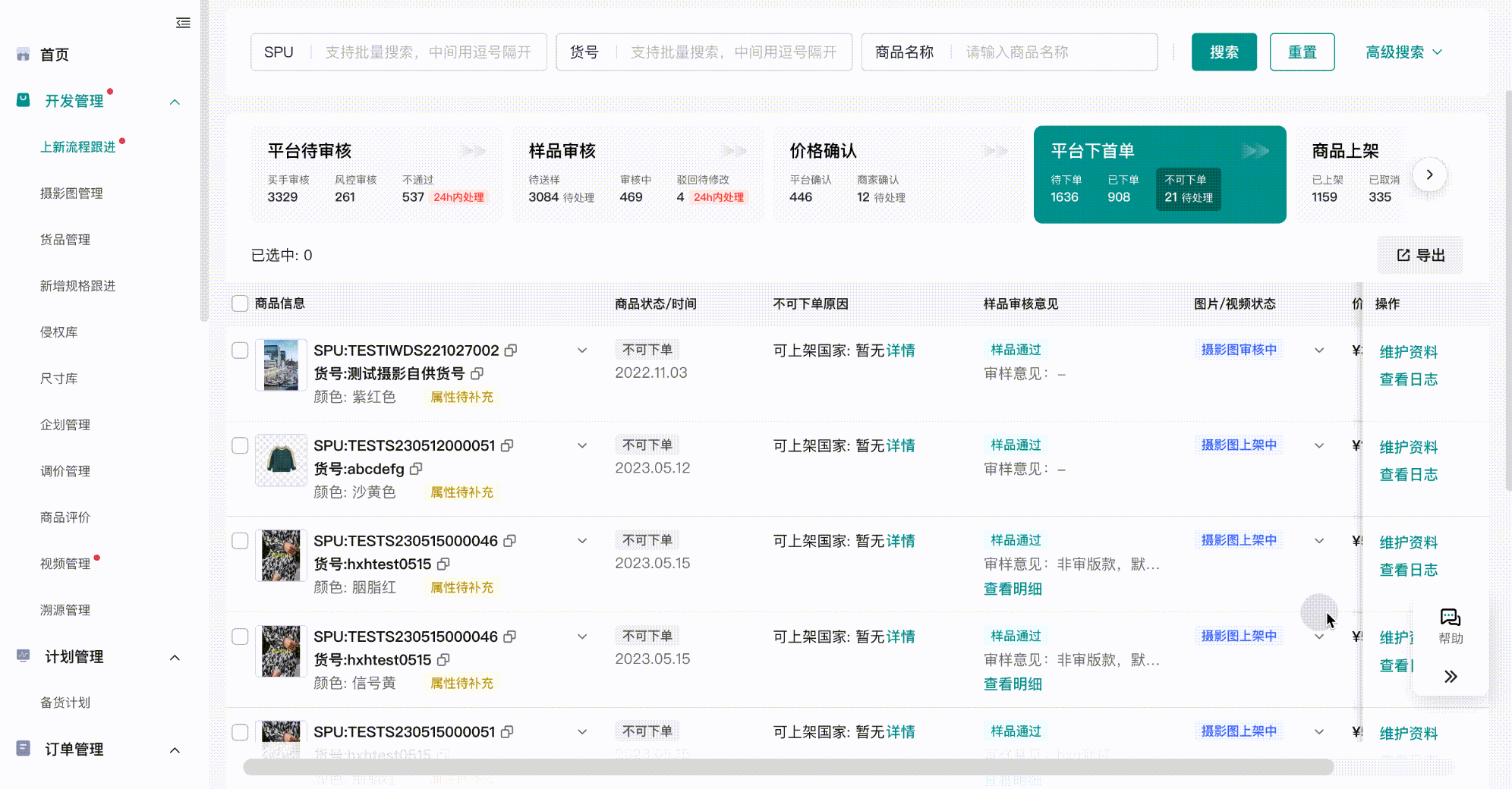Collapse the 订单管理 menu group

(175, 750)
